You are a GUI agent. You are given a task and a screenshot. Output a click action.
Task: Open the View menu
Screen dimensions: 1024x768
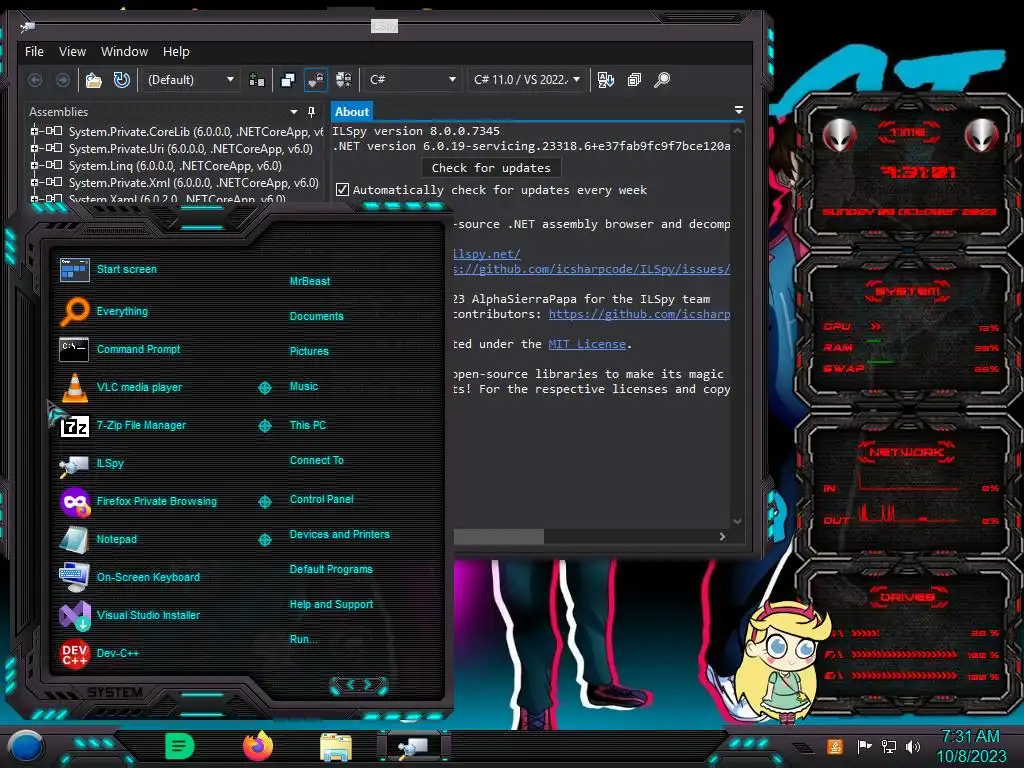[x=72, y=52]
